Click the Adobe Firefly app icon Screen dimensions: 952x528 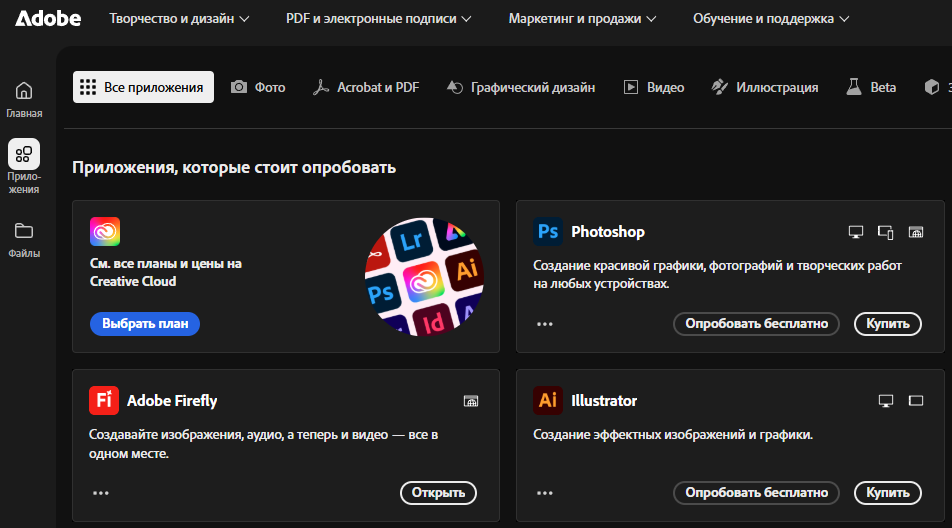click(104, 400)
